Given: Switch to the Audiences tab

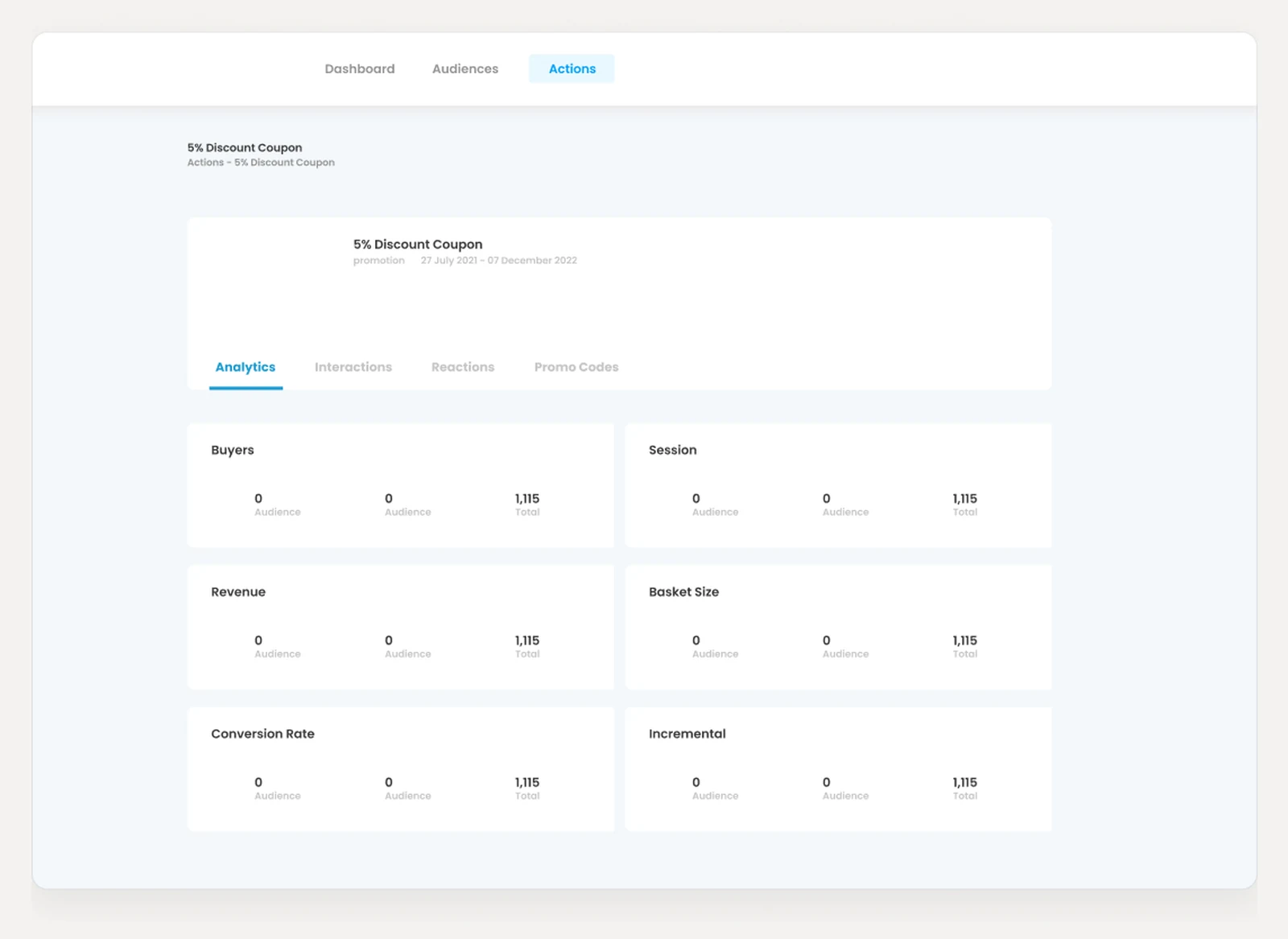Looking at the screenshot, I should (465, 69).
